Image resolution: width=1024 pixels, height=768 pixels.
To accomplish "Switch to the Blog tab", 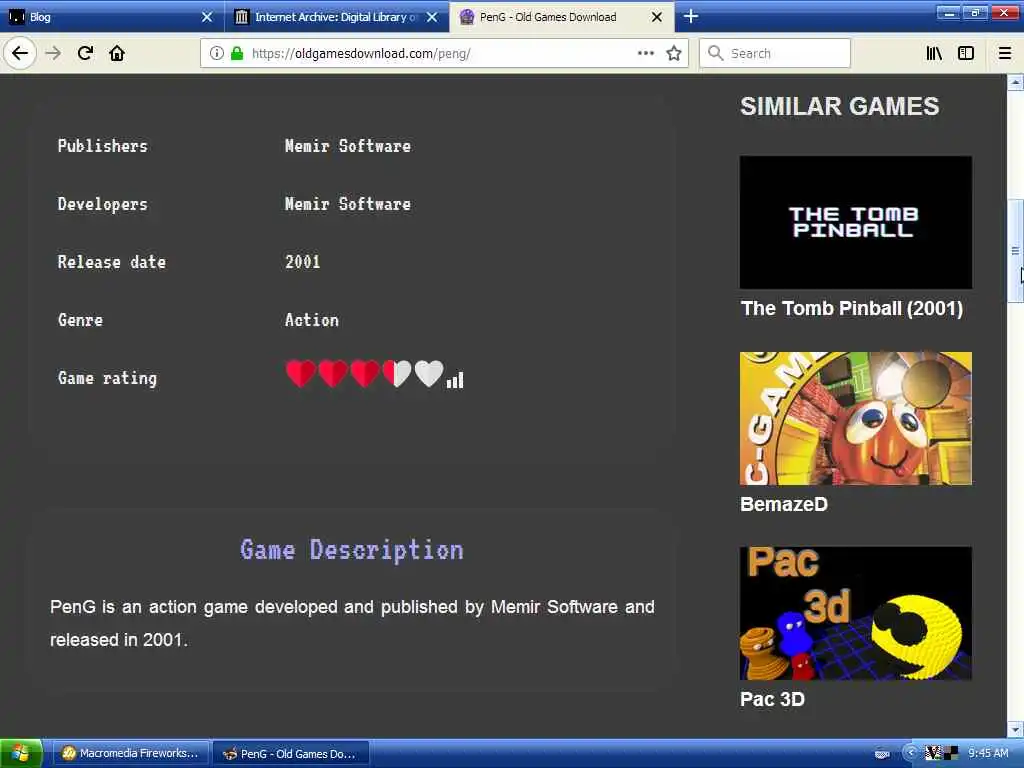I will tap(112, 17).
